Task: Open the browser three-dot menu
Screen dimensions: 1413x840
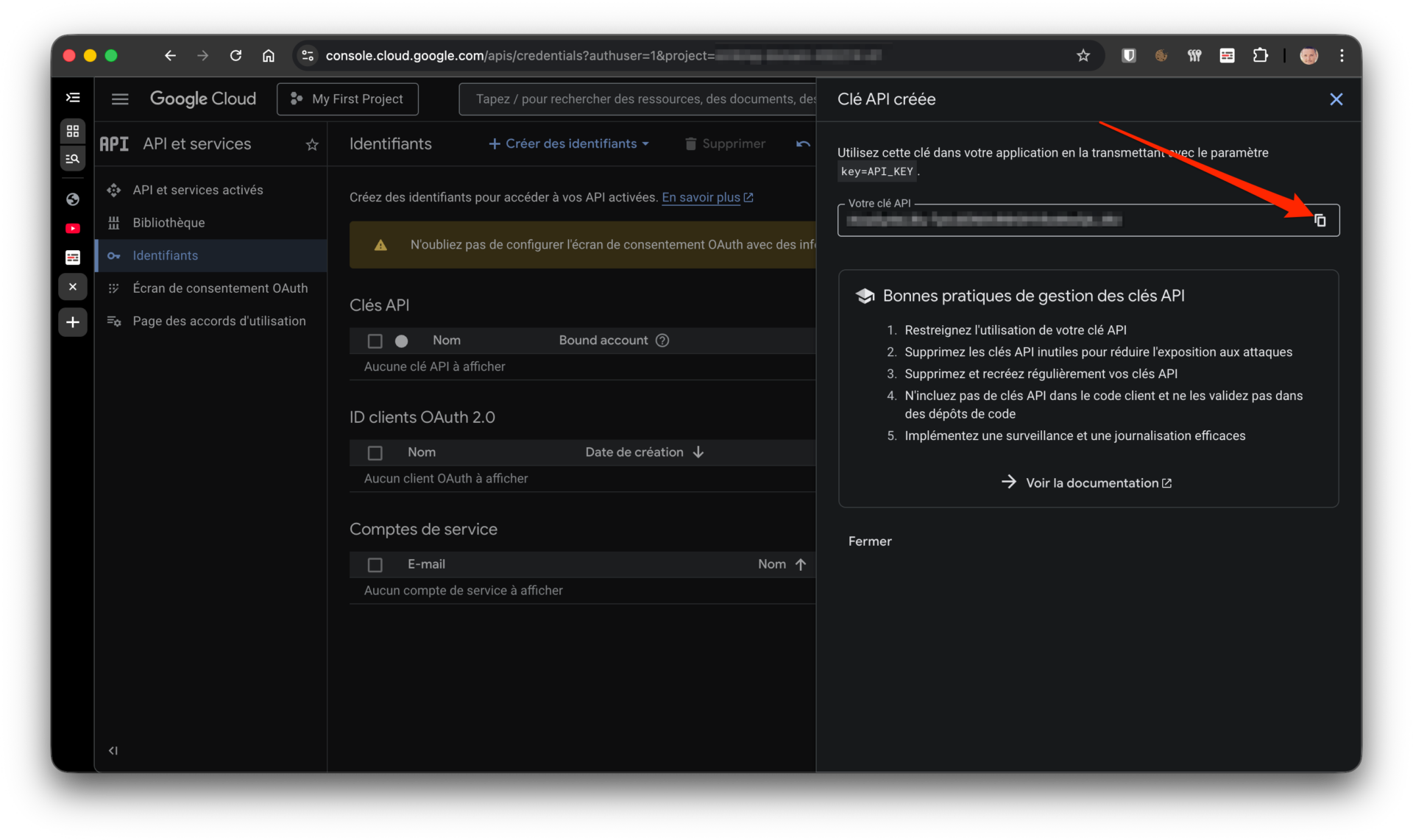Action: [1342, 56]
